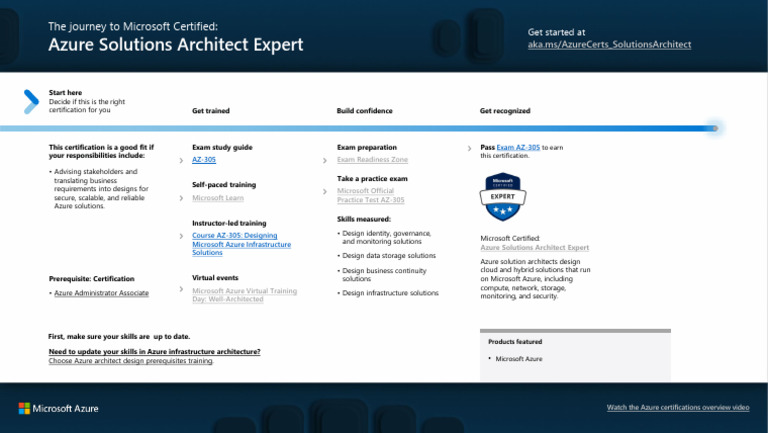Click the Instructor-led training heading
Image resolution: width=768 pixels, height=433 pixels.
coord(229,223)
